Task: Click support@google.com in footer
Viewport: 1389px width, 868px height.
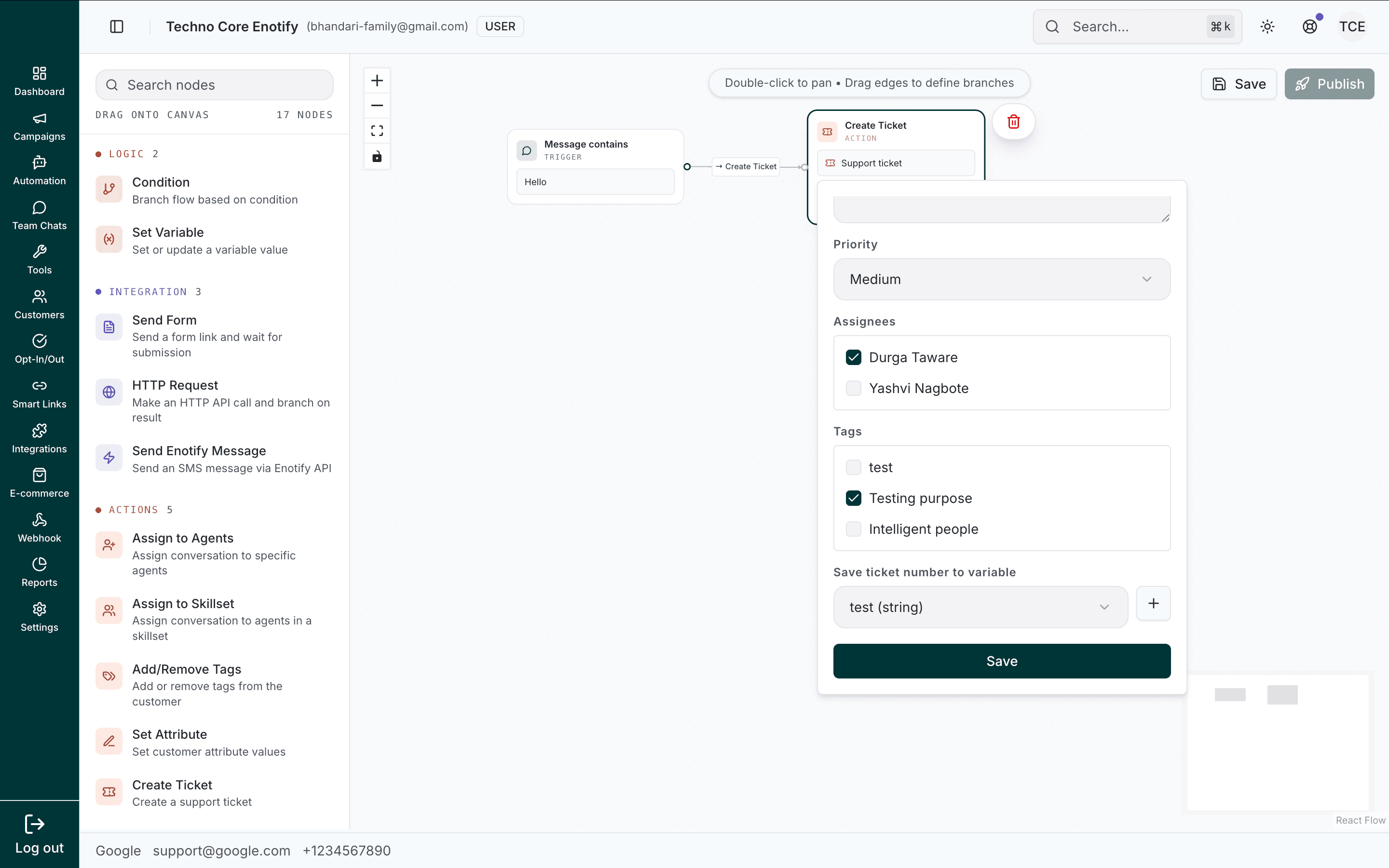Action: tap(221, 850)
